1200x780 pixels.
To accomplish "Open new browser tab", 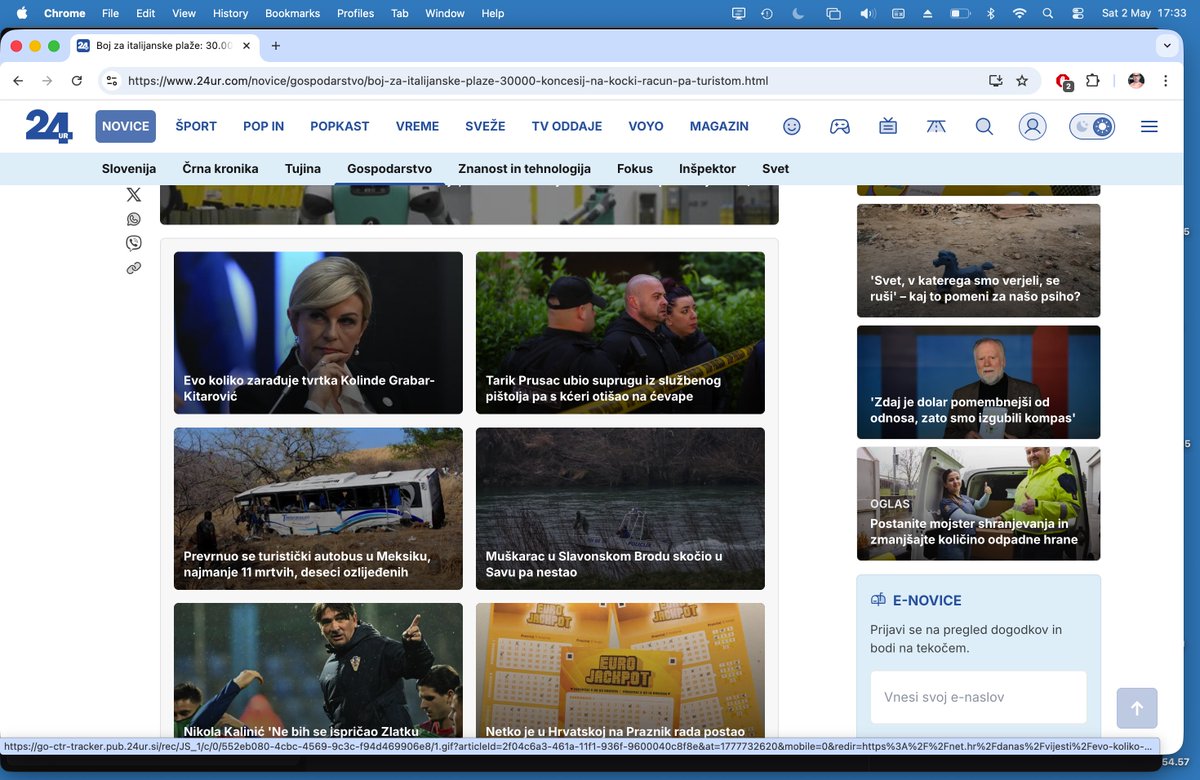I will [276, 45].
